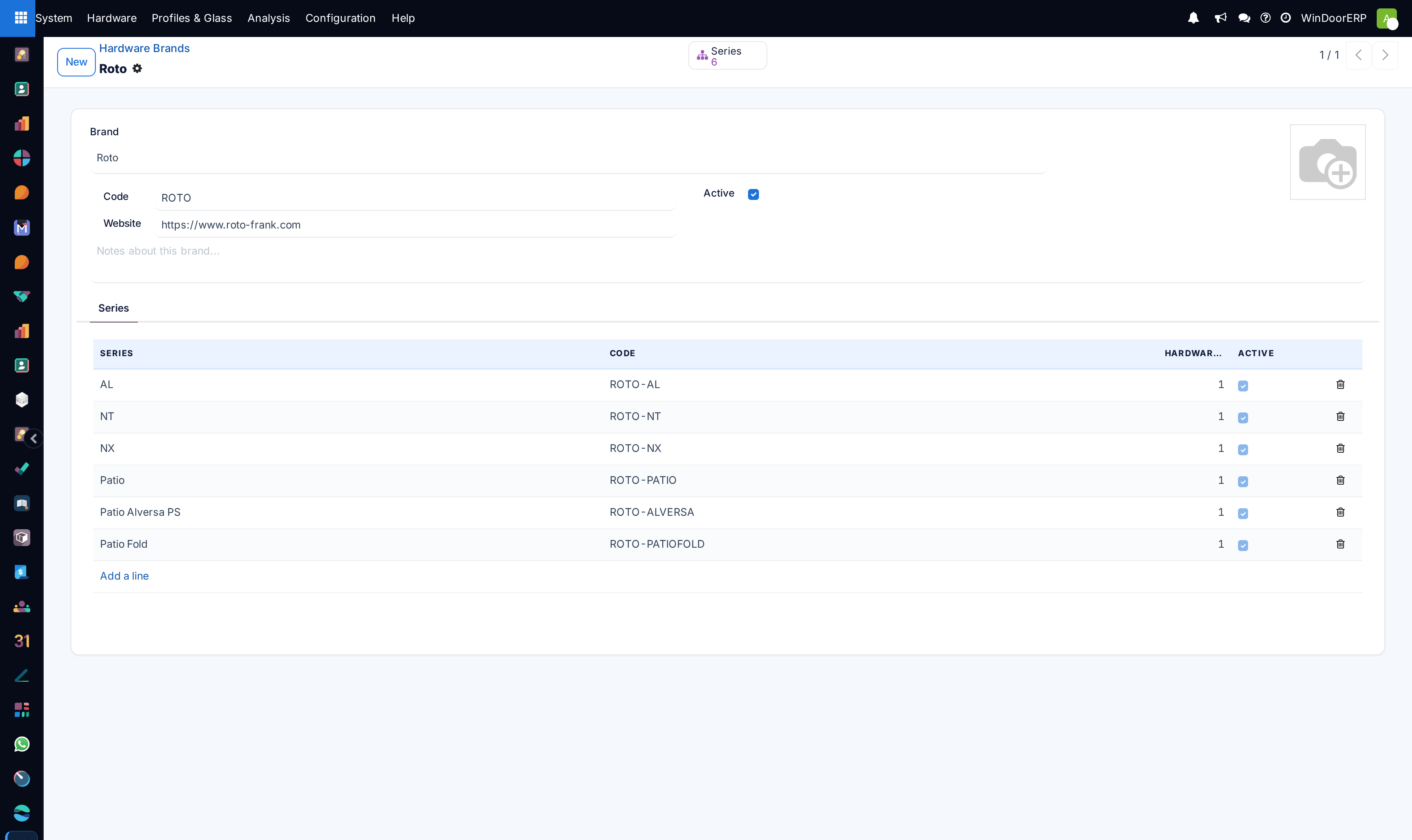1412x840 pixels.
Task: Collapse the sidebar with the chevron button
Action: click(x=34, y=438)
